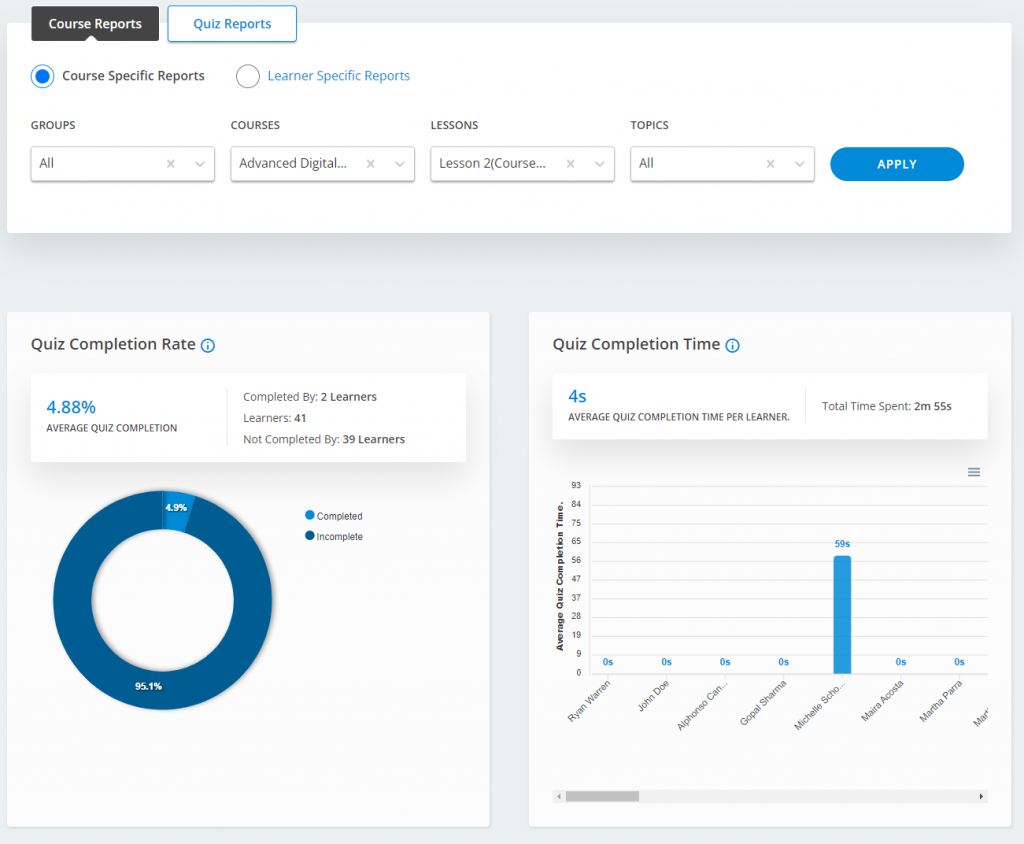Image resolution: width=1024 pixels, height=844 pixels.
Task: Click Gopal Sharma axis label
Action: 763,703
